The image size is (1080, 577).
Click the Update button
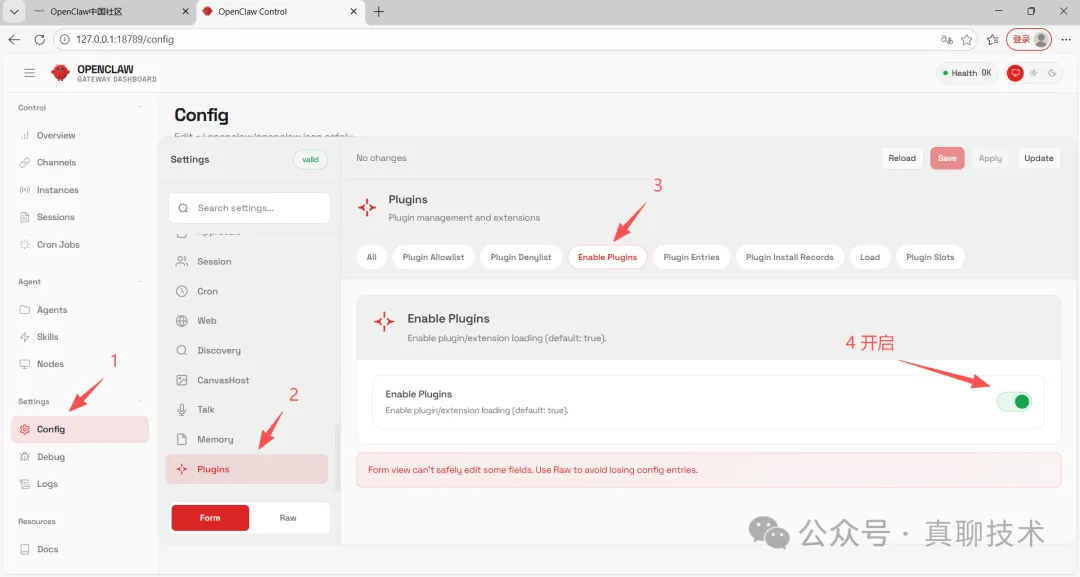1038,158
